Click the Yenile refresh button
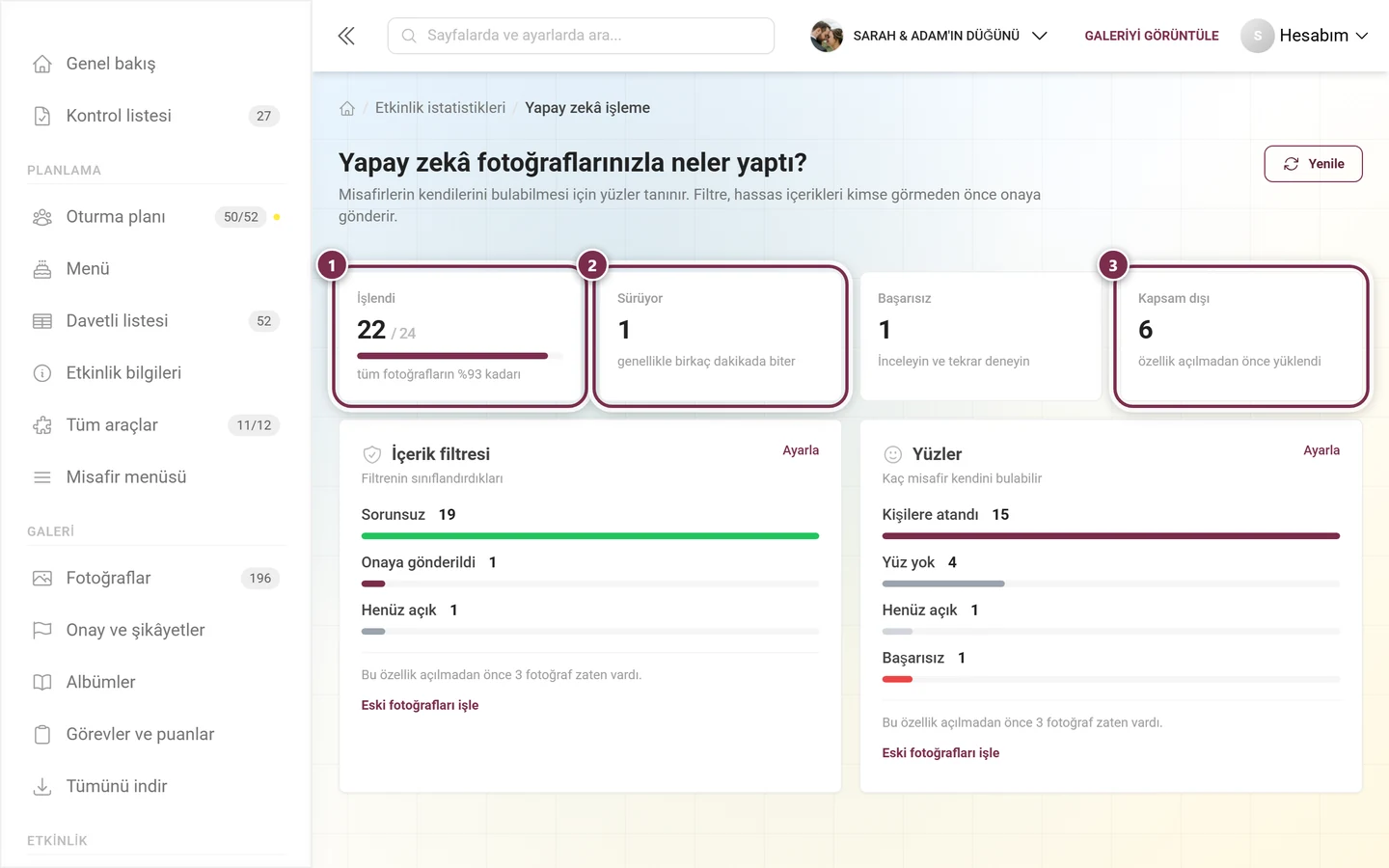1389x868 pixels. click(x=1313, y=164)
